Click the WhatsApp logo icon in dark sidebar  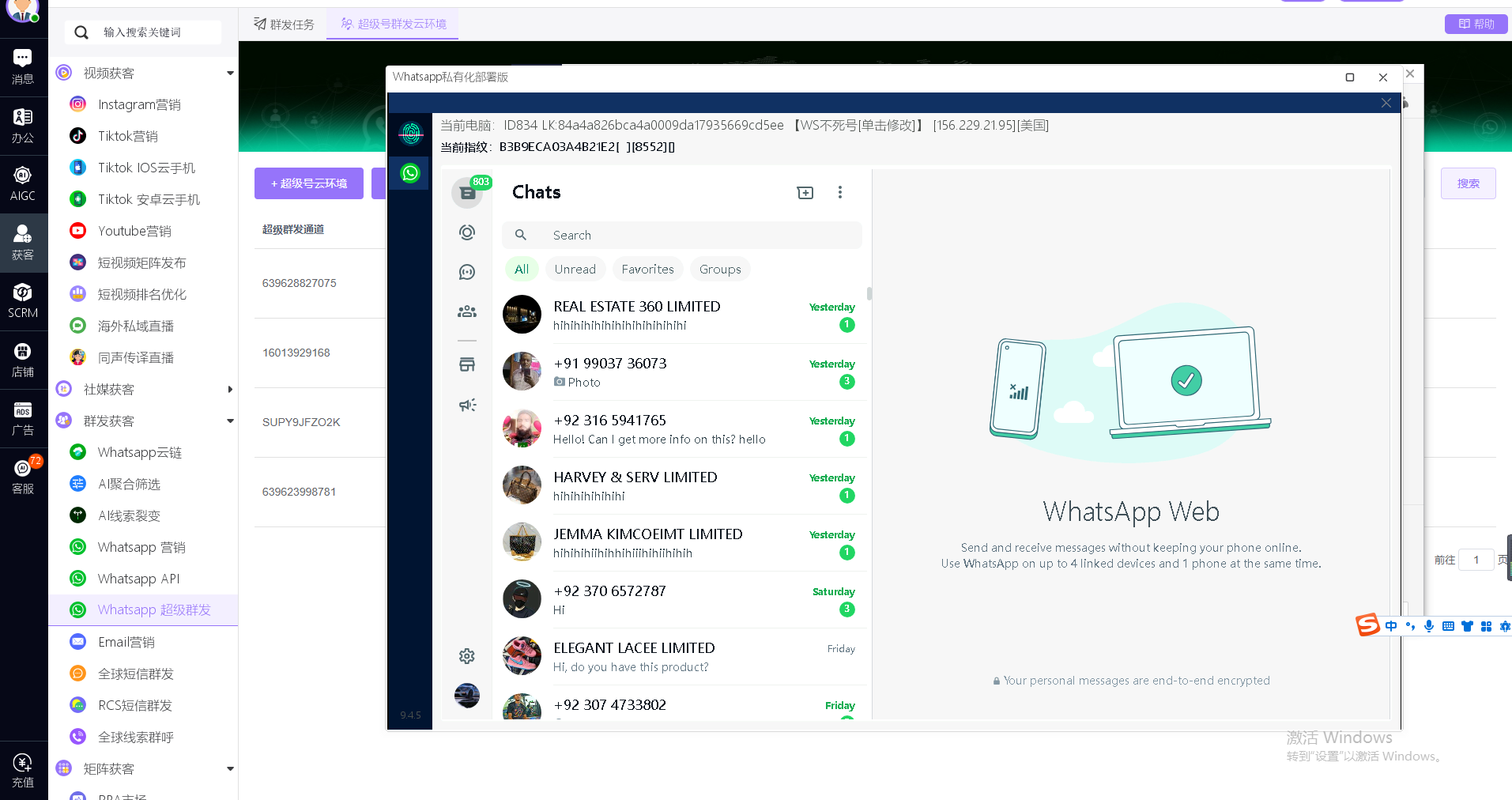point(410,173)
